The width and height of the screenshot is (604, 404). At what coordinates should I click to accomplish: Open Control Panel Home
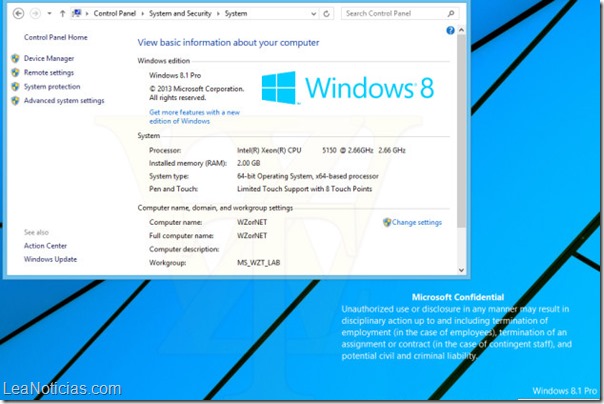point(55,37)
